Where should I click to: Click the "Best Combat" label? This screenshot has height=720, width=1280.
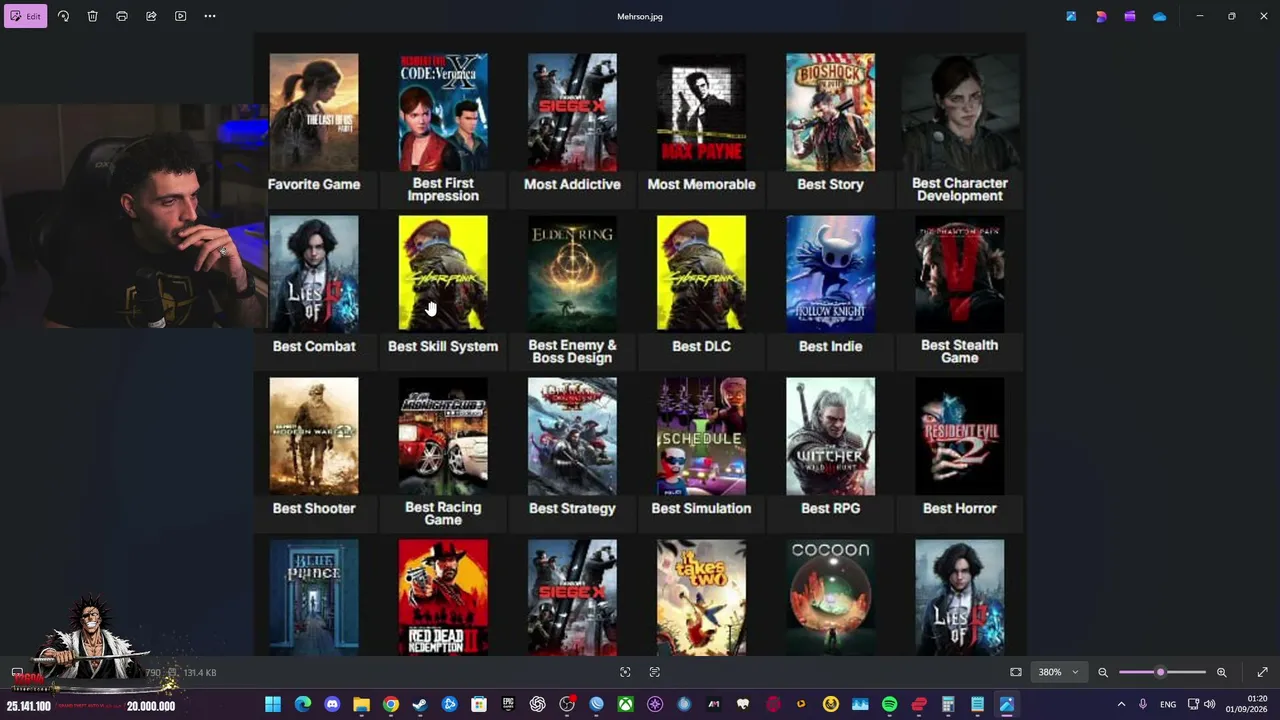[314, 346]
